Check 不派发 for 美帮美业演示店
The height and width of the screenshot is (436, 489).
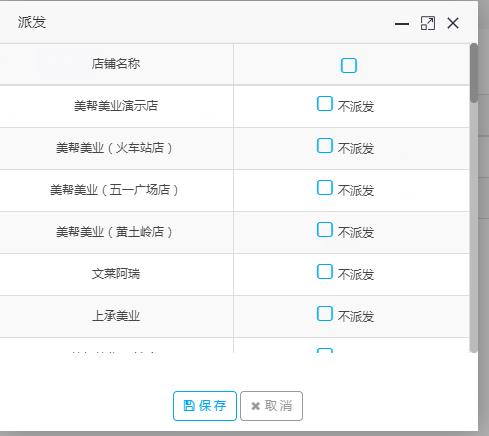[x=324, y=104]
